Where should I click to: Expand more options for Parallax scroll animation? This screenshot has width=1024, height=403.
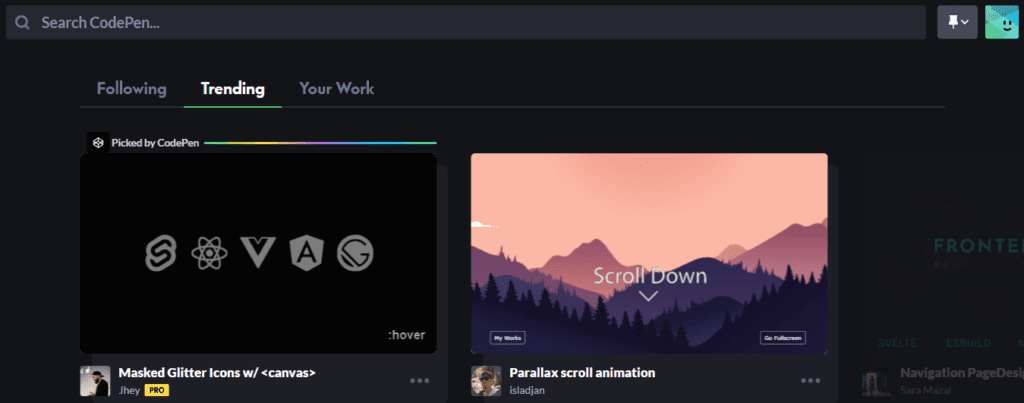pos(810,381)
